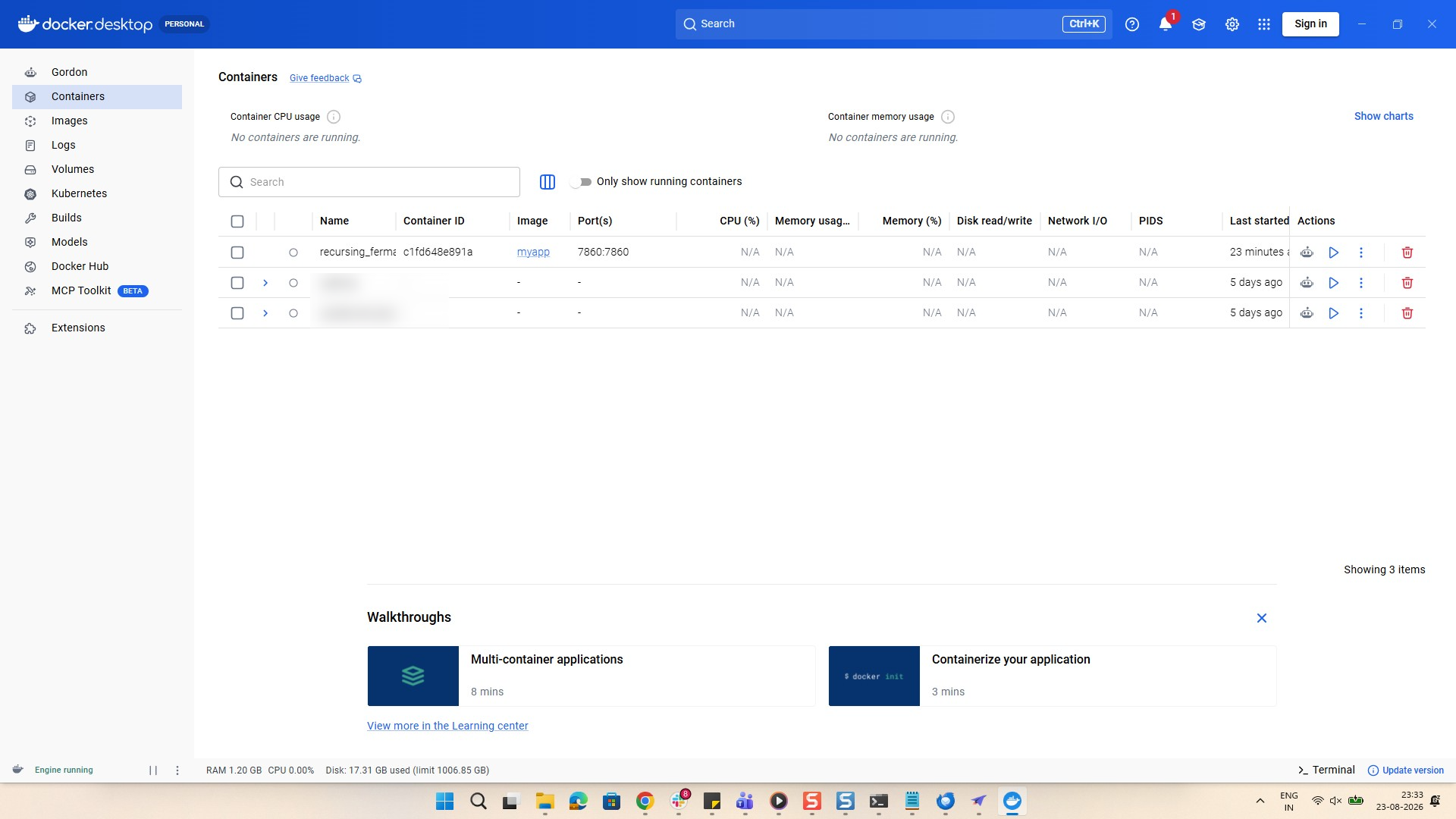Start the third row container
Image resolution: width=1456 pixels, height=819 pixels.
click(x=1334, y=313)
